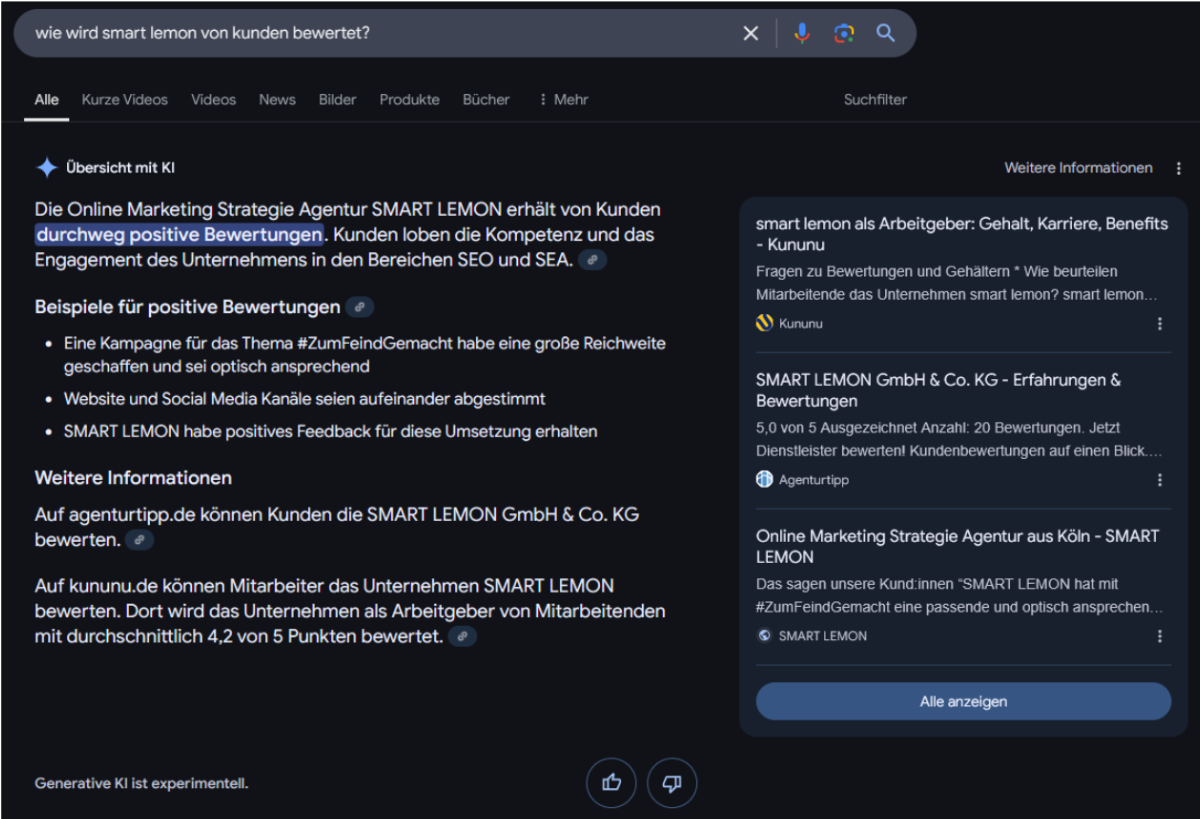
Task: Click the Kununu favicon in the source card
Action: pos(765,323)
